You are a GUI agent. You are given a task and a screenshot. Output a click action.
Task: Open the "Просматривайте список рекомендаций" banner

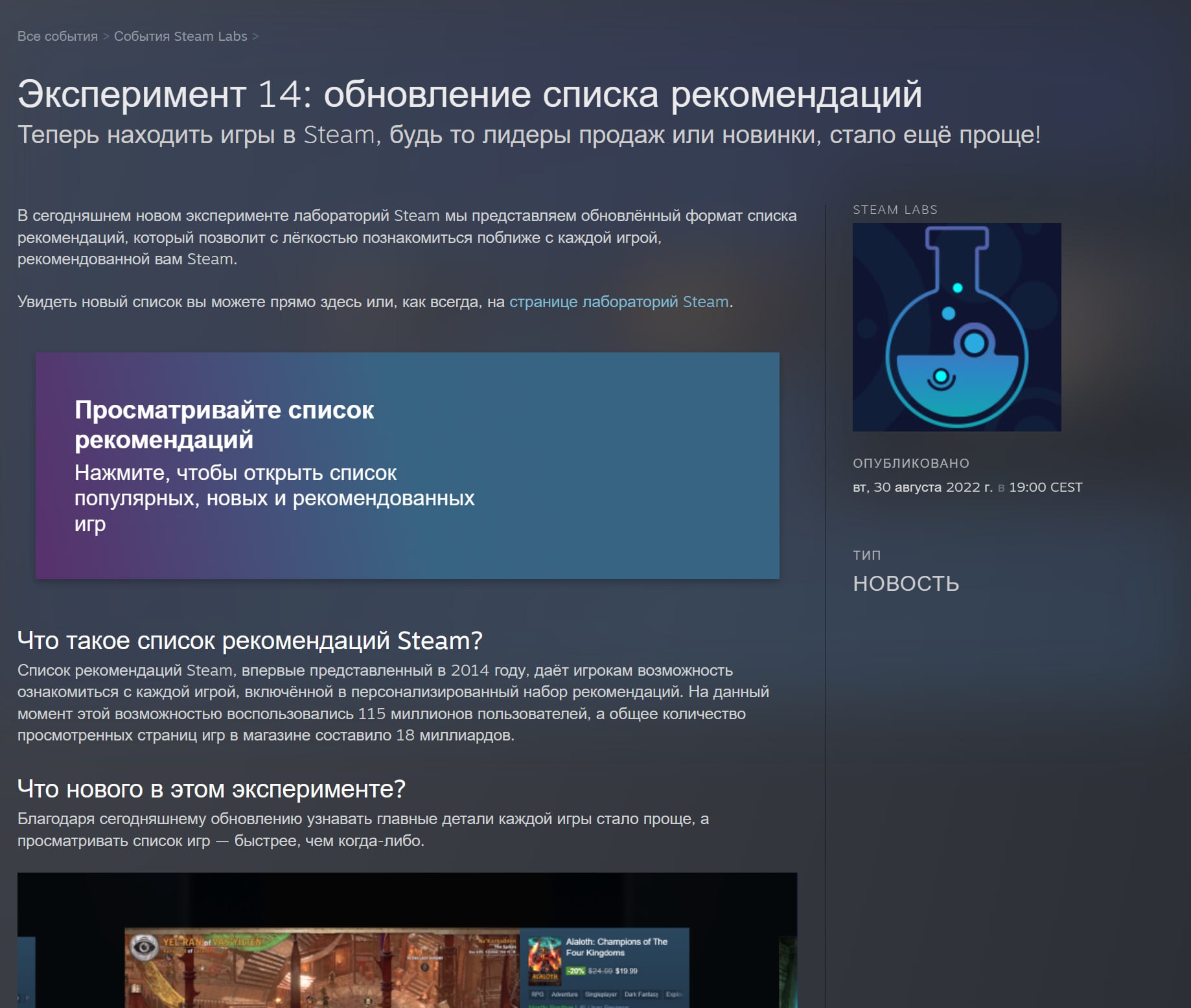pyautogui.click(x=408, y=466)
